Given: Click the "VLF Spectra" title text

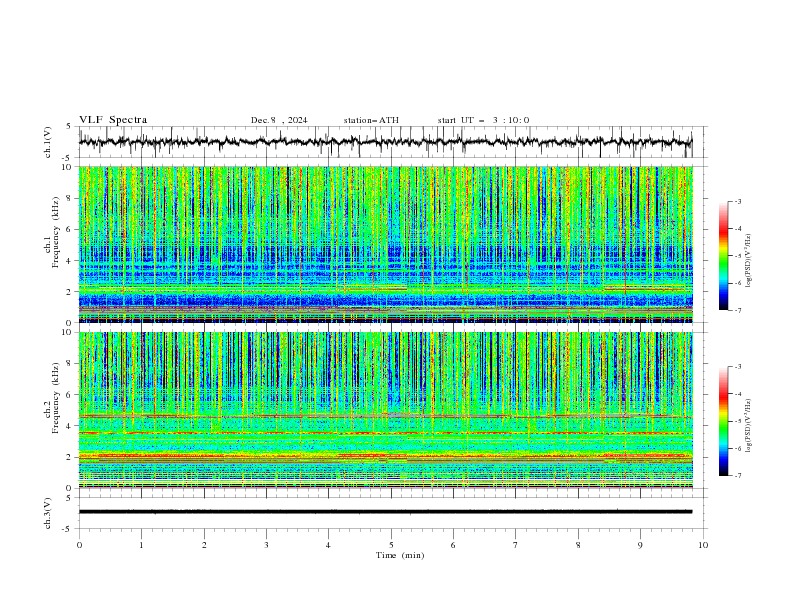Looking at the screenshot, I should (x=113, y=120).
